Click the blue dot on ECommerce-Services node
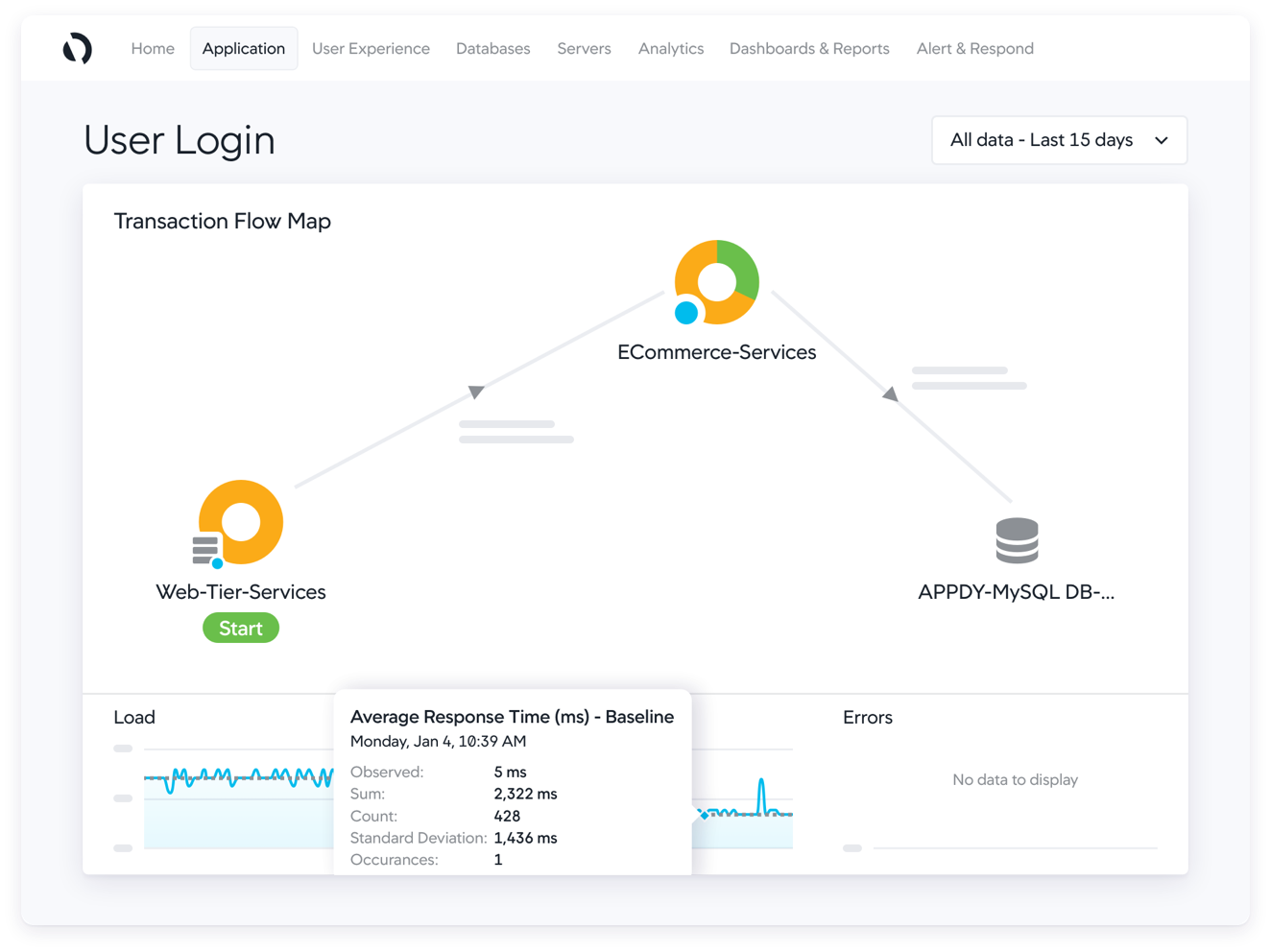 coord(686,312)
